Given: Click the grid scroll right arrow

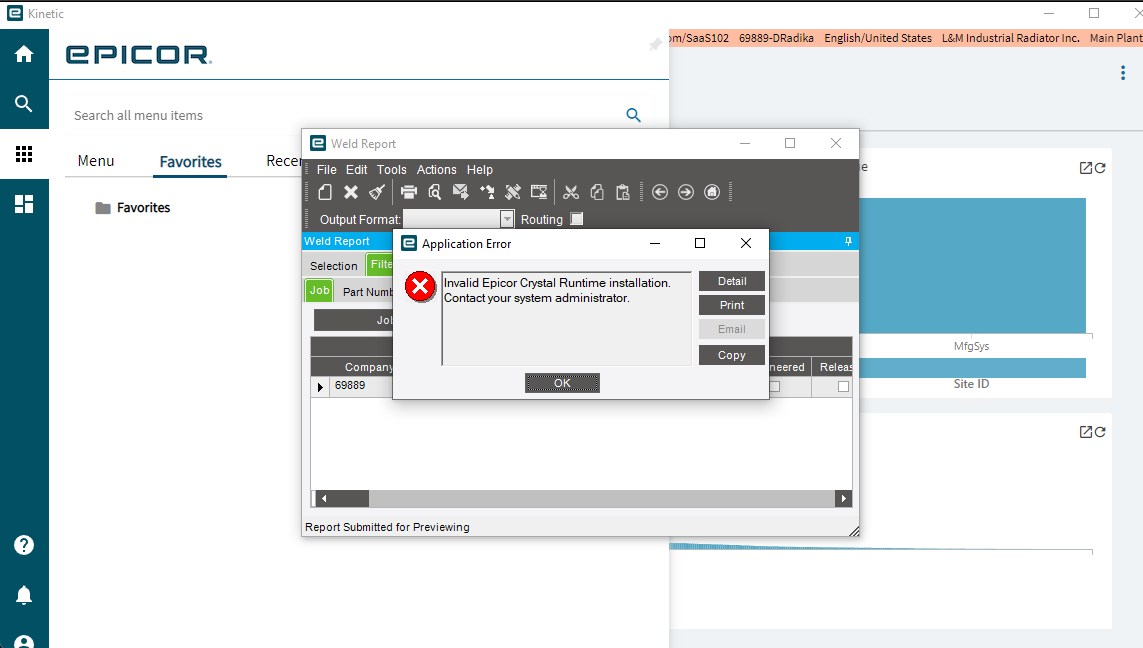Looking at the screenshot, I should [x=843, y=499].
